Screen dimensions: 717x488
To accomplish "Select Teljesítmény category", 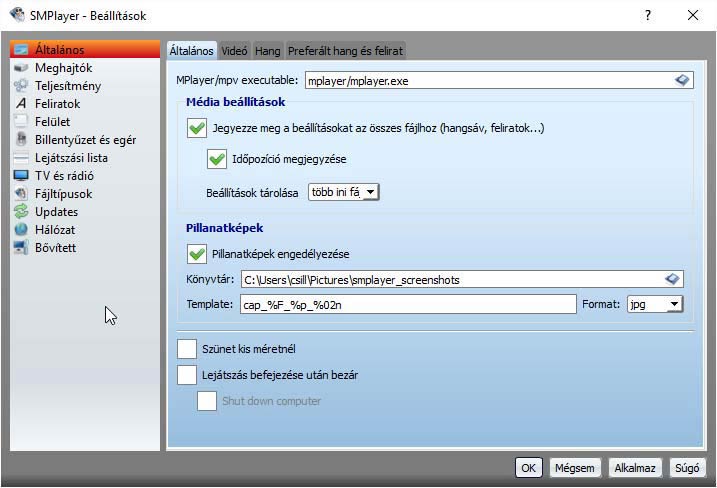I will 85,86.
